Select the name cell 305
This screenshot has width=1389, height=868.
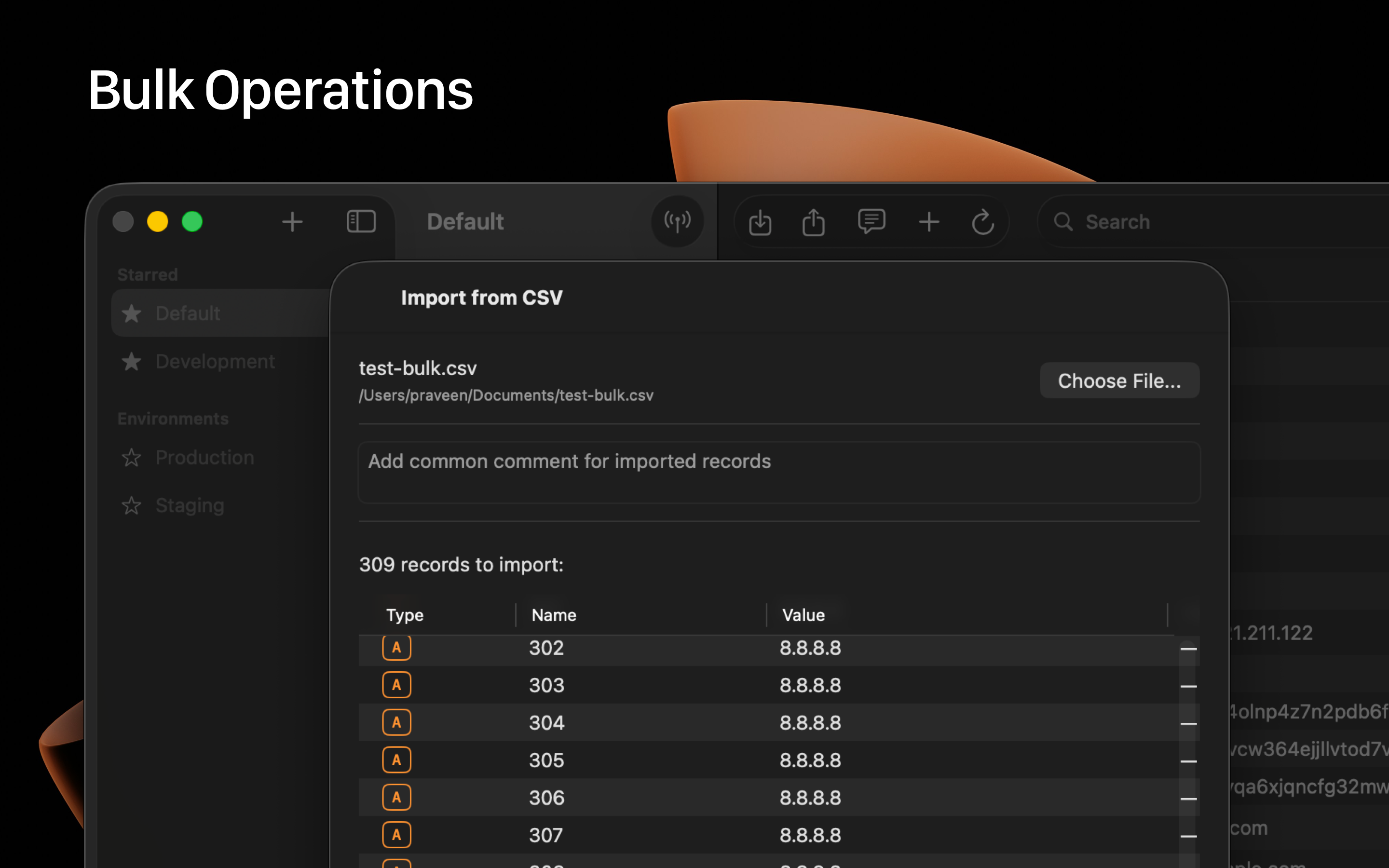coord(546,760)
